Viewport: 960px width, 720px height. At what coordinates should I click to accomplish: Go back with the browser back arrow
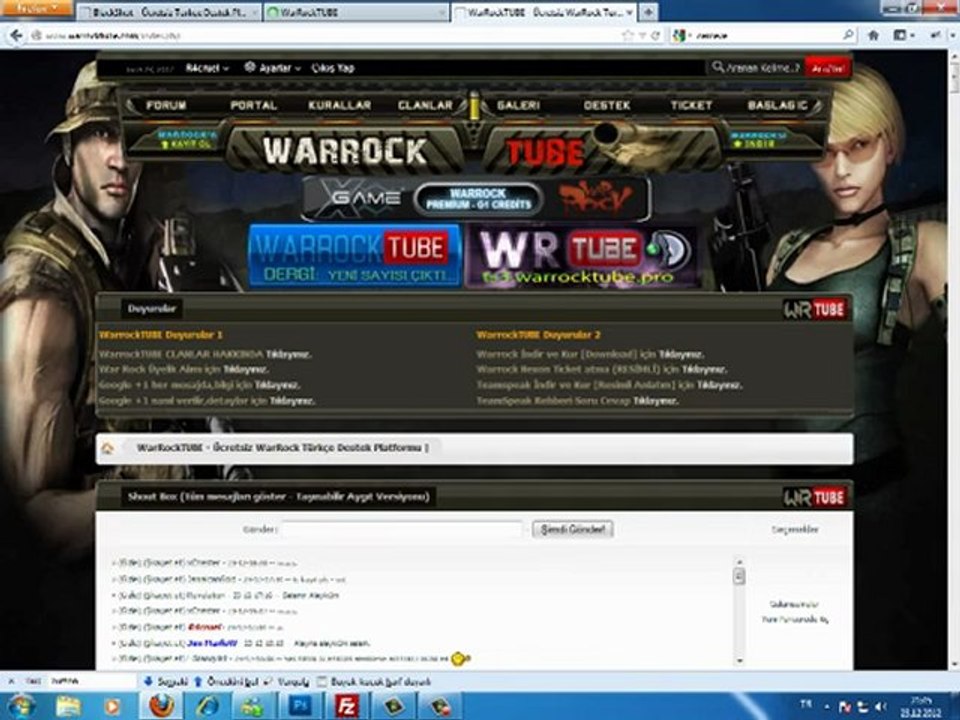pos(17,36)
